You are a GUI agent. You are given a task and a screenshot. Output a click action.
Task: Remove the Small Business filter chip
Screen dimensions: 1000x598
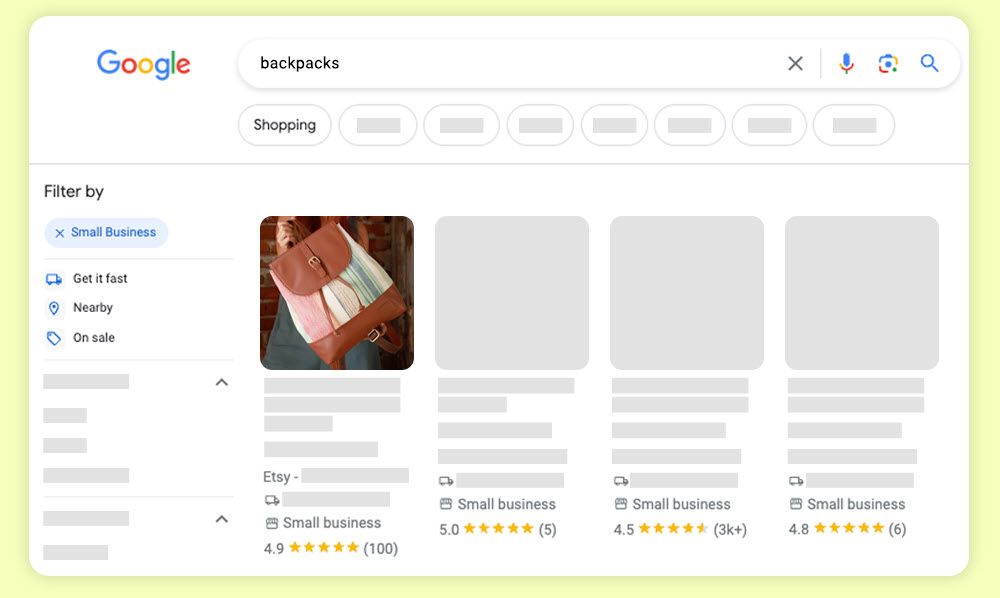tap(59, 233)
